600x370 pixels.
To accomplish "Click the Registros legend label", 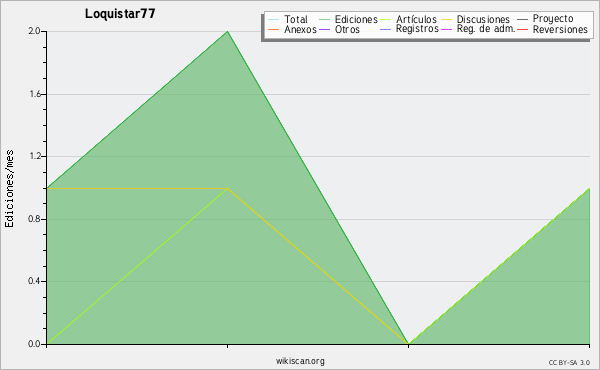I will point(417,29).
